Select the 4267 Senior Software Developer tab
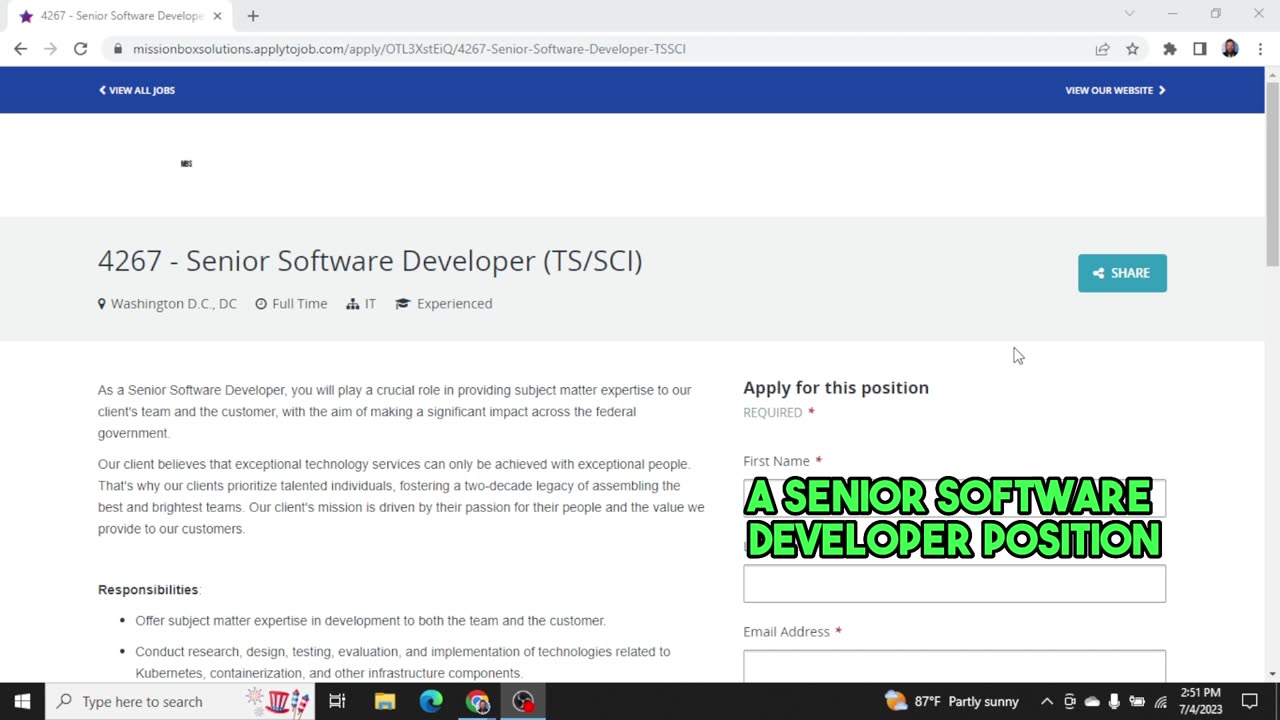 pos(121,16)
